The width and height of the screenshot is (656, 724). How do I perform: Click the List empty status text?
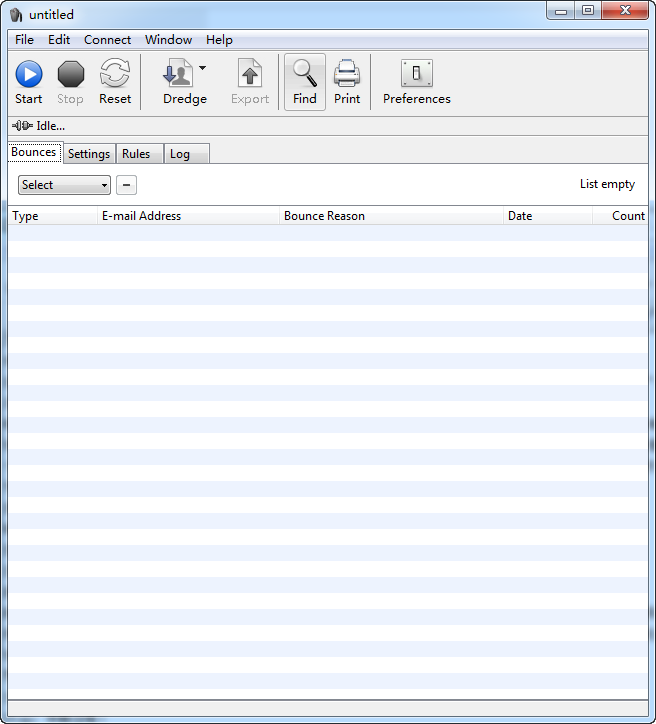point(607,184)
